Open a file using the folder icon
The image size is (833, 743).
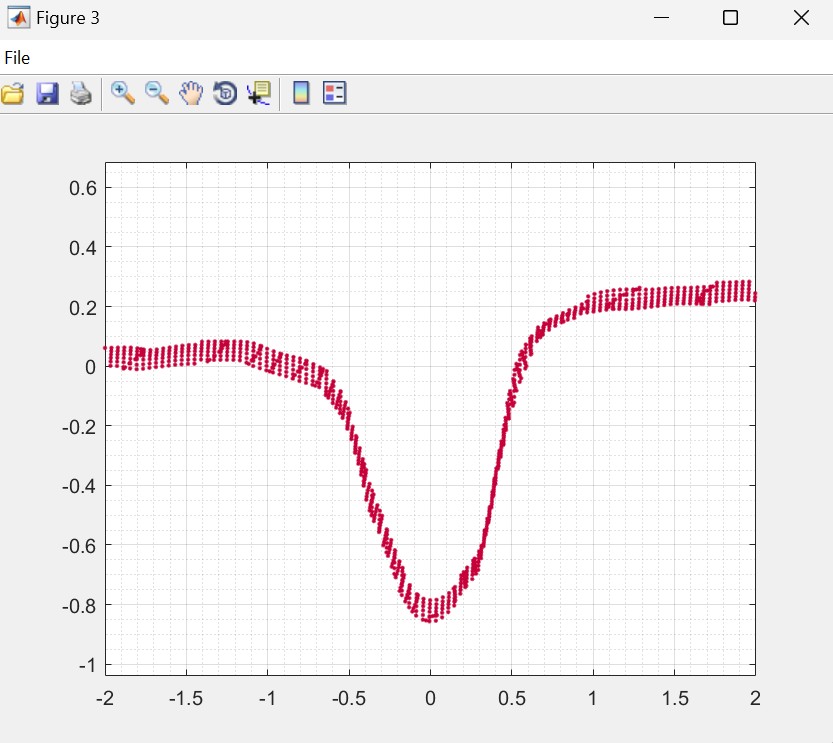[x=13, y=94]
